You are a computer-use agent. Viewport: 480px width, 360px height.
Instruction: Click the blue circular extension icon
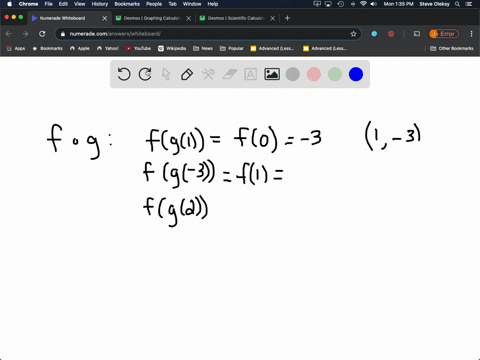click(374, 34)
